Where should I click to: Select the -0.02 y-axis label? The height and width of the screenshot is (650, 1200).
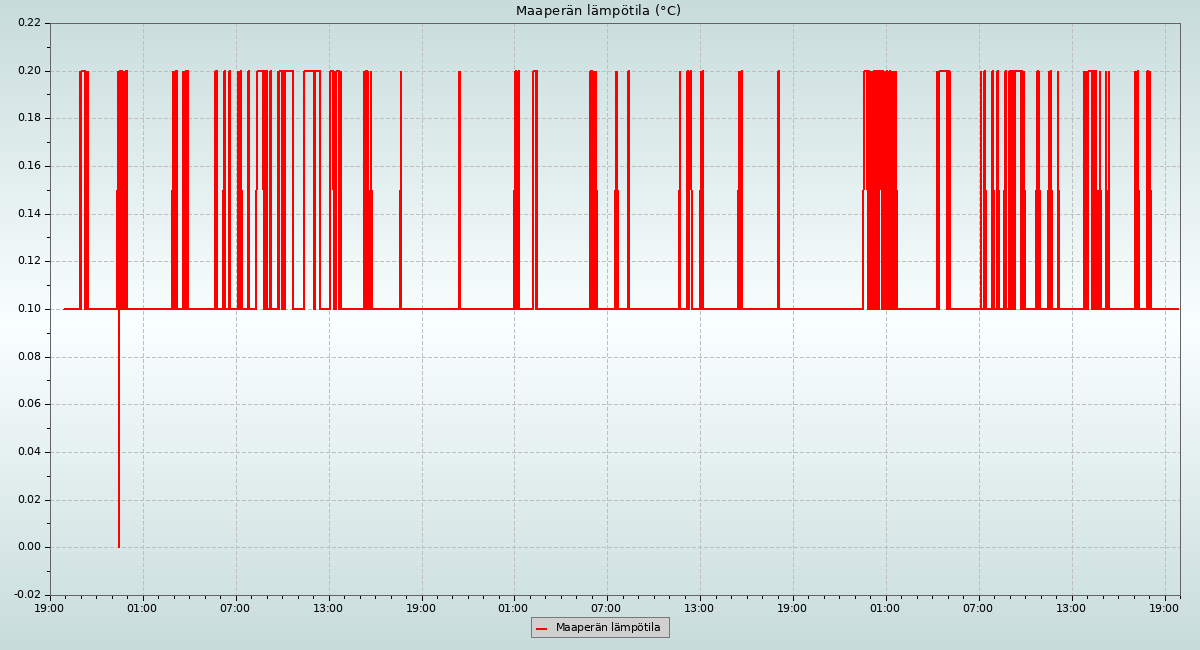(27, 595)
